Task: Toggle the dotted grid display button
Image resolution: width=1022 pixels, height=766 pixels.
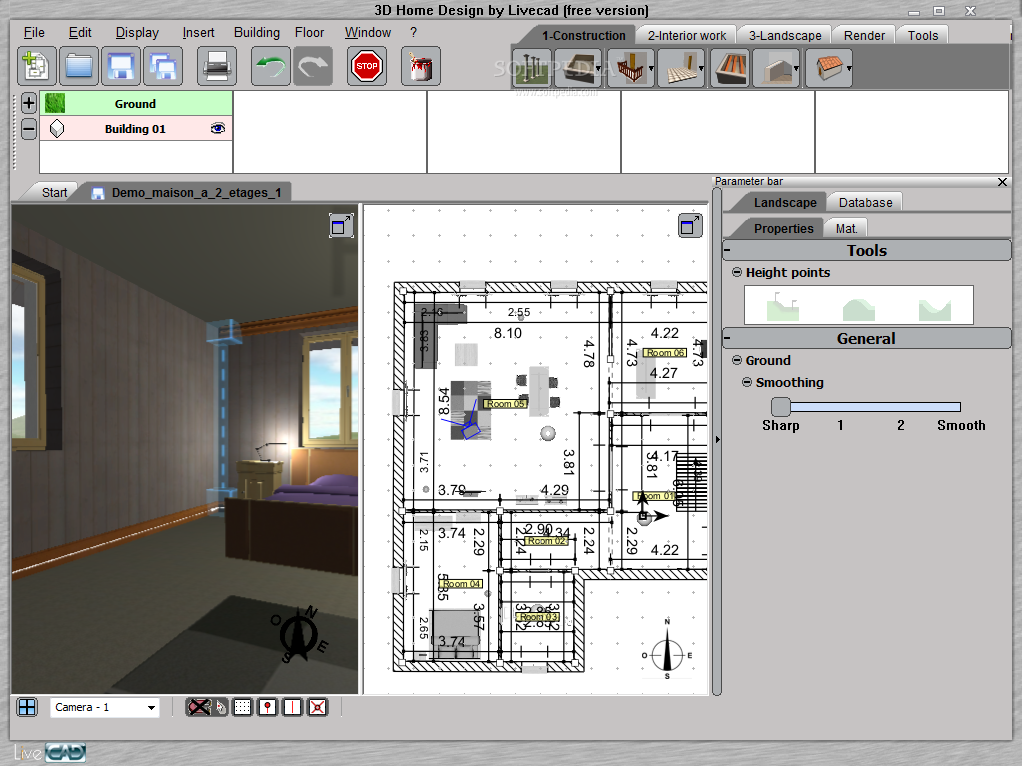Action: coord(242,707)
